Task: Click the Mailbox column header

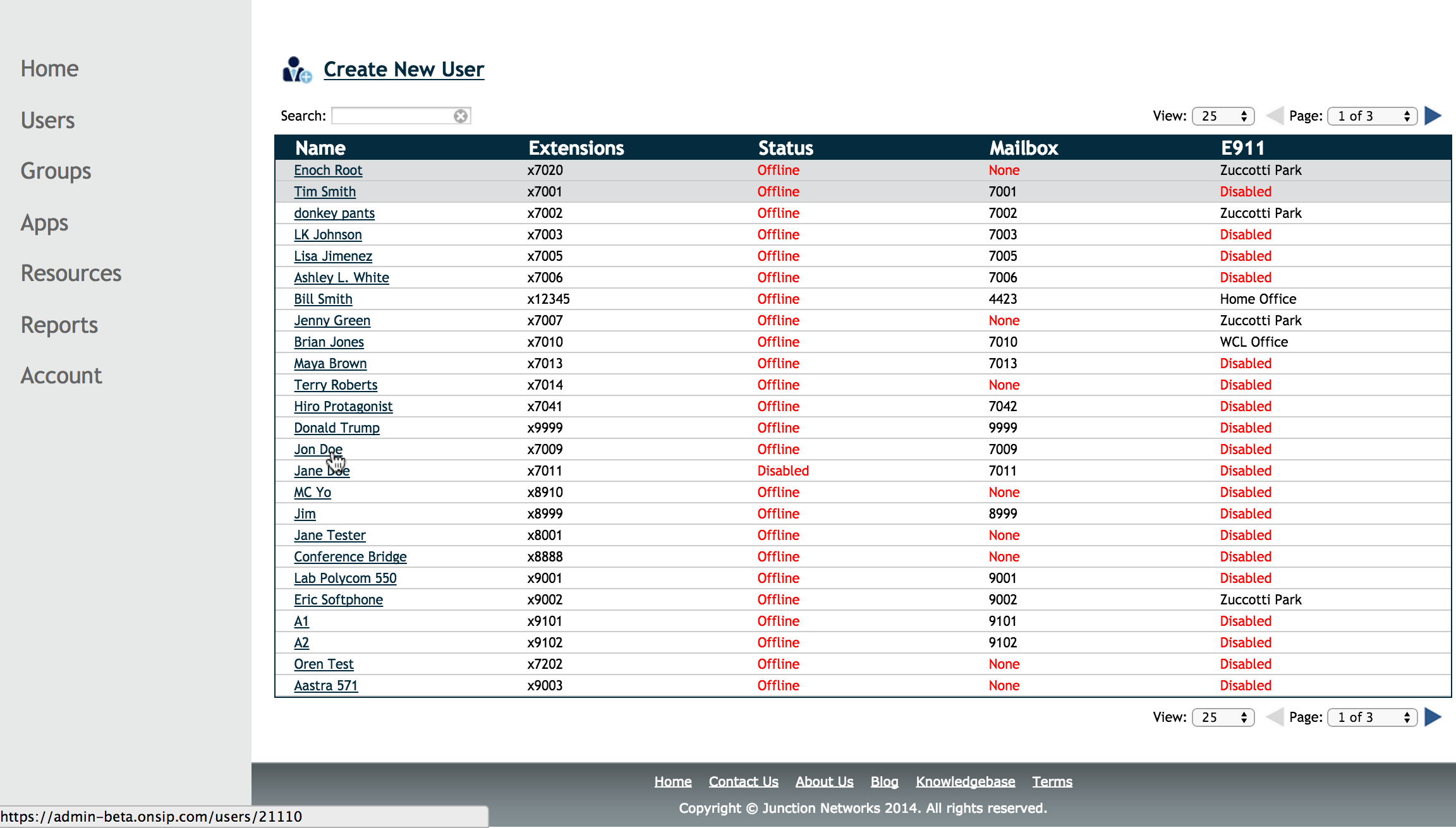Action: [x=1024, y=148]
